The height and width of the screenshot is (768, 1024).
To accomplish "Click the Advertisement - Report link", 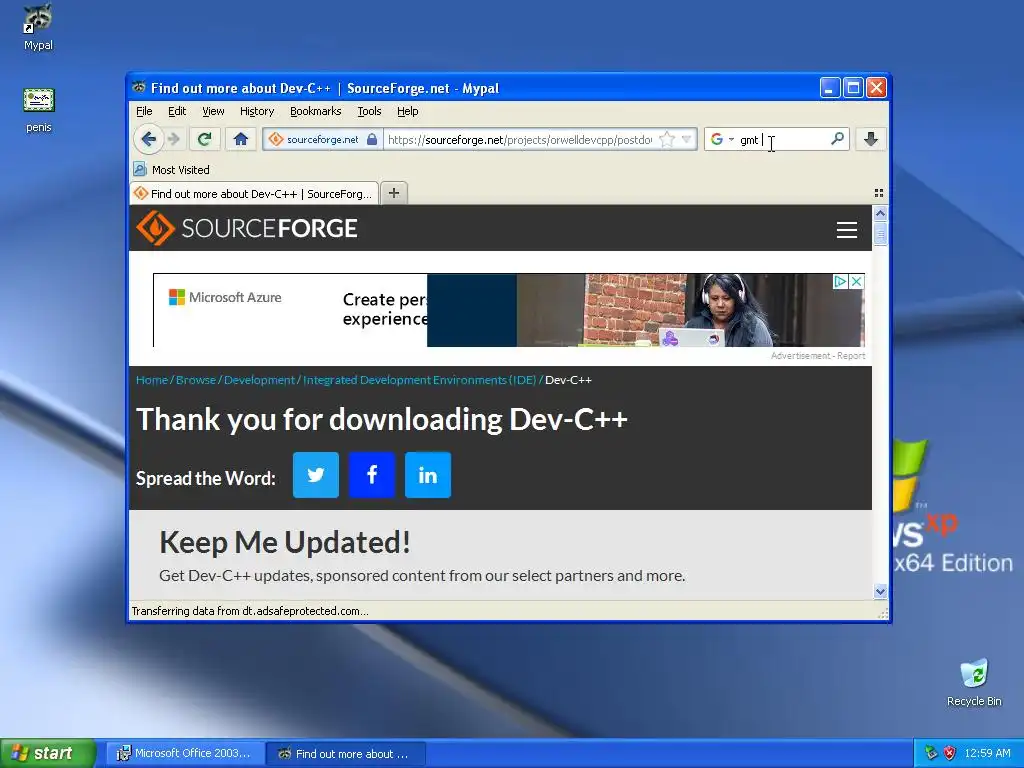I will pos(818,355).
